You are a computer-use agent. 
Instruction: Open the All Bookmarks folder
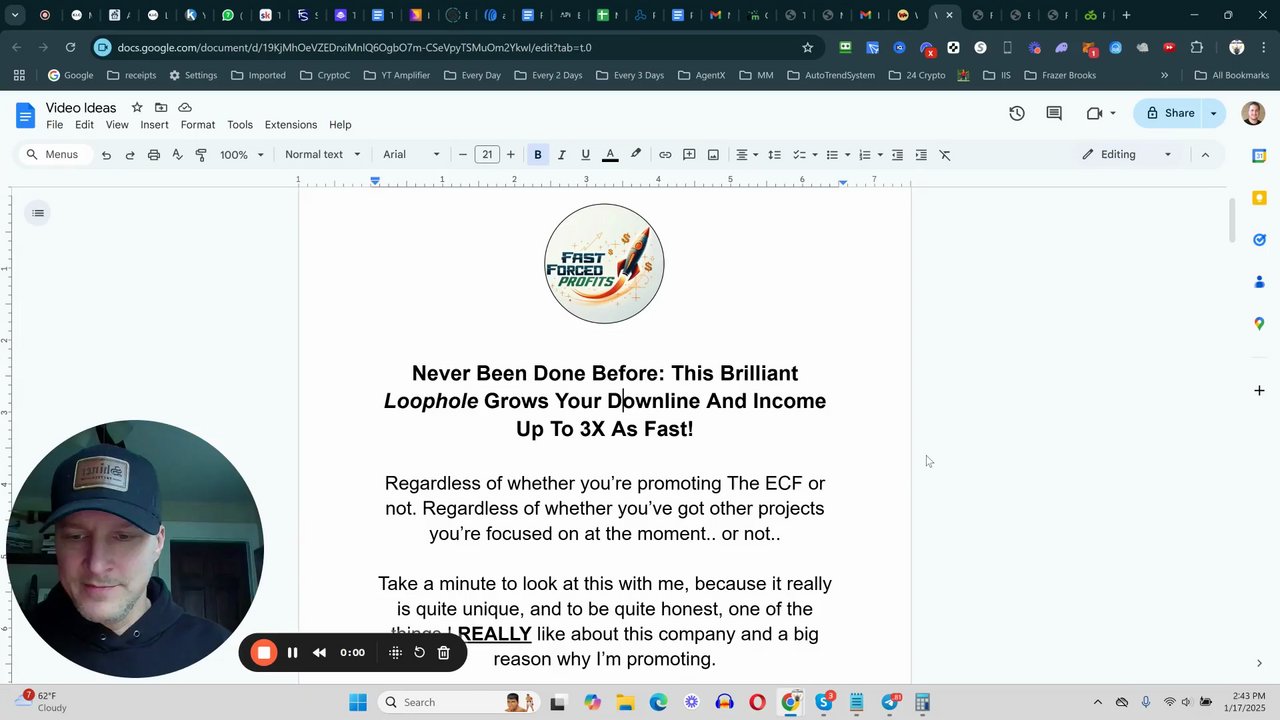tap(1231, 75)
